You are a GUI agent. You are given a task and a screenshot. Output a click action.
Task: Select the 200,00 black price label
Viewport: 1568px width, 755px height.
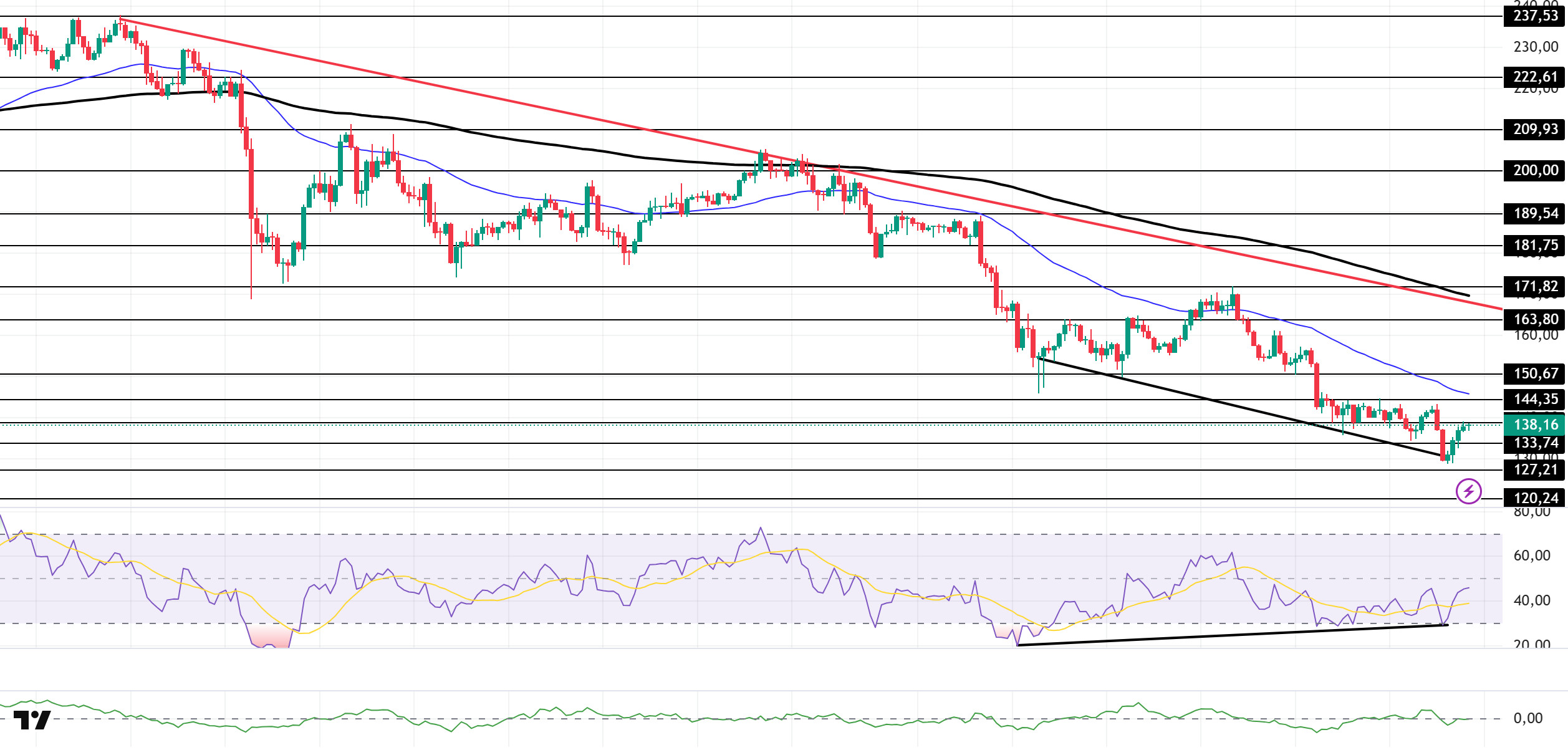coord(1535,170)
